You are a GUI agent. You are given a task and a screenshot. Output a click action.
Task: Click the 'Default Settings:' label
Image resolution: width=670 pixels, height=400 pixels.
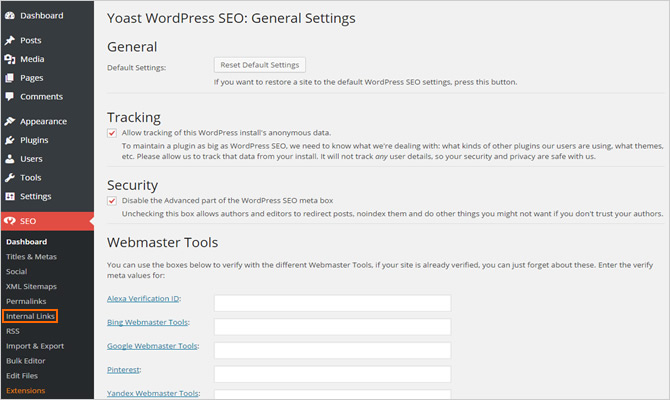click(x=136, y=68)
